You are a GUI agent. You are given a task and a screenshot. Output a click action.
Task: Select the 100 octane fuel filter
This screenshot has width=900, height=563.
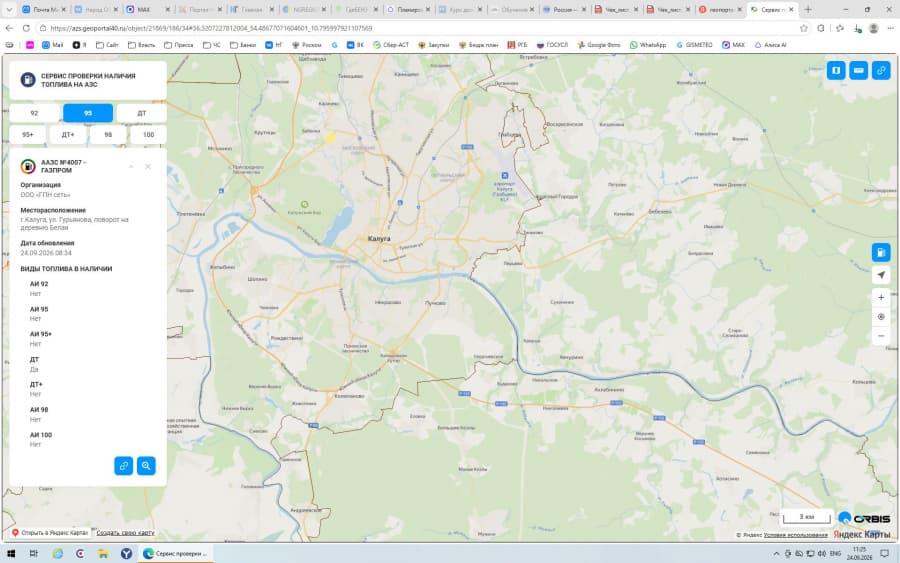149,135
